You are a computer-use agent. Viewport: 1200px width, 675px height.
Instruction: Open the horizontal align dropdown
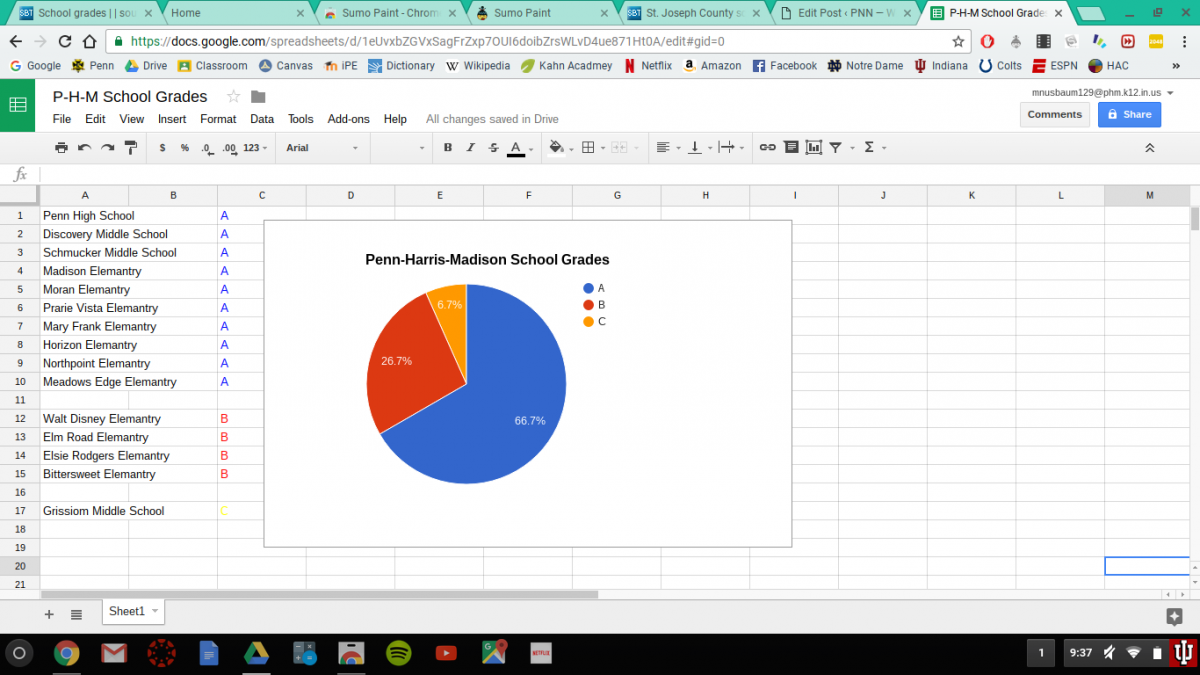pyautogui.click(x=667, y=147)
